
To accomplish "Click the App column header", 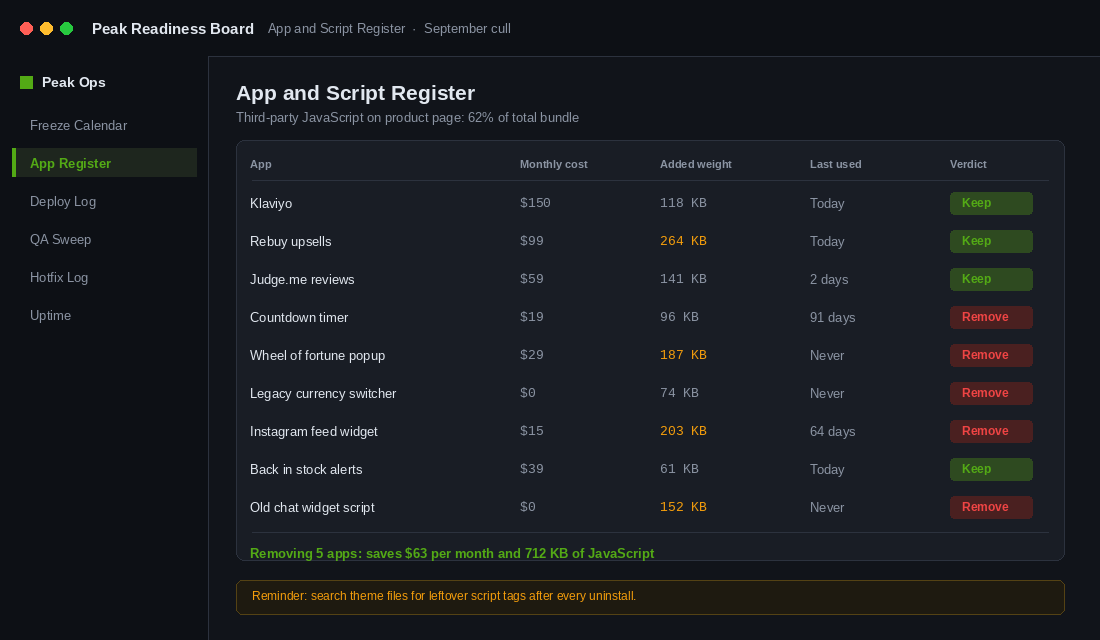I will pos(260,164).
